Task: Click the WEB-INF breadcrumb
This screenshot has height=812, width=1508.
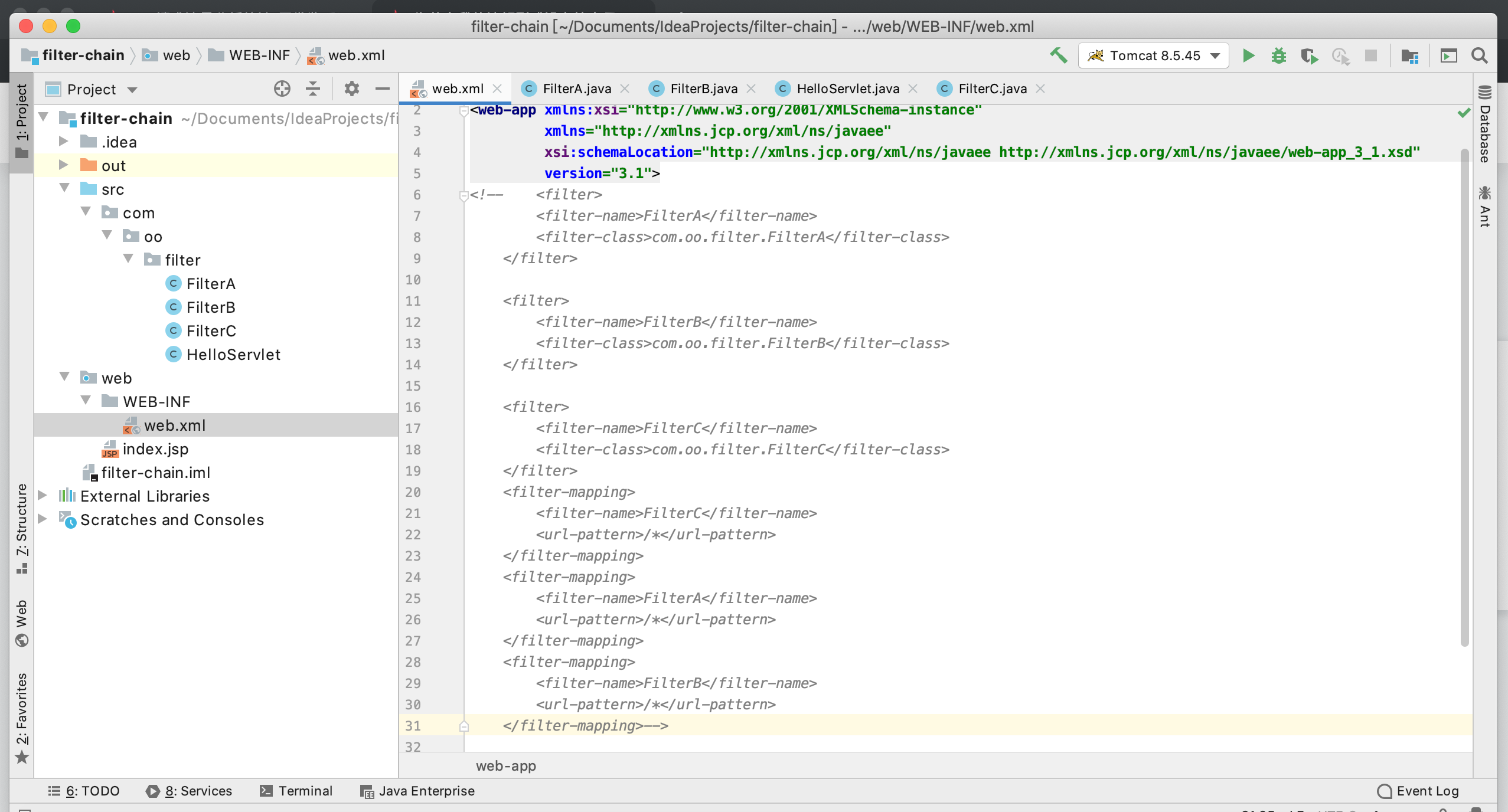Action: coord(249,55)
